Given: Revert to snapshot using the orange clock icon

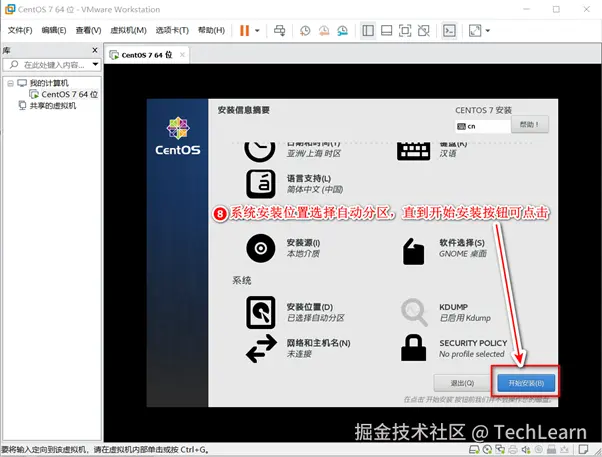Looking at the screenshot, I should click(x=324, y=31).
